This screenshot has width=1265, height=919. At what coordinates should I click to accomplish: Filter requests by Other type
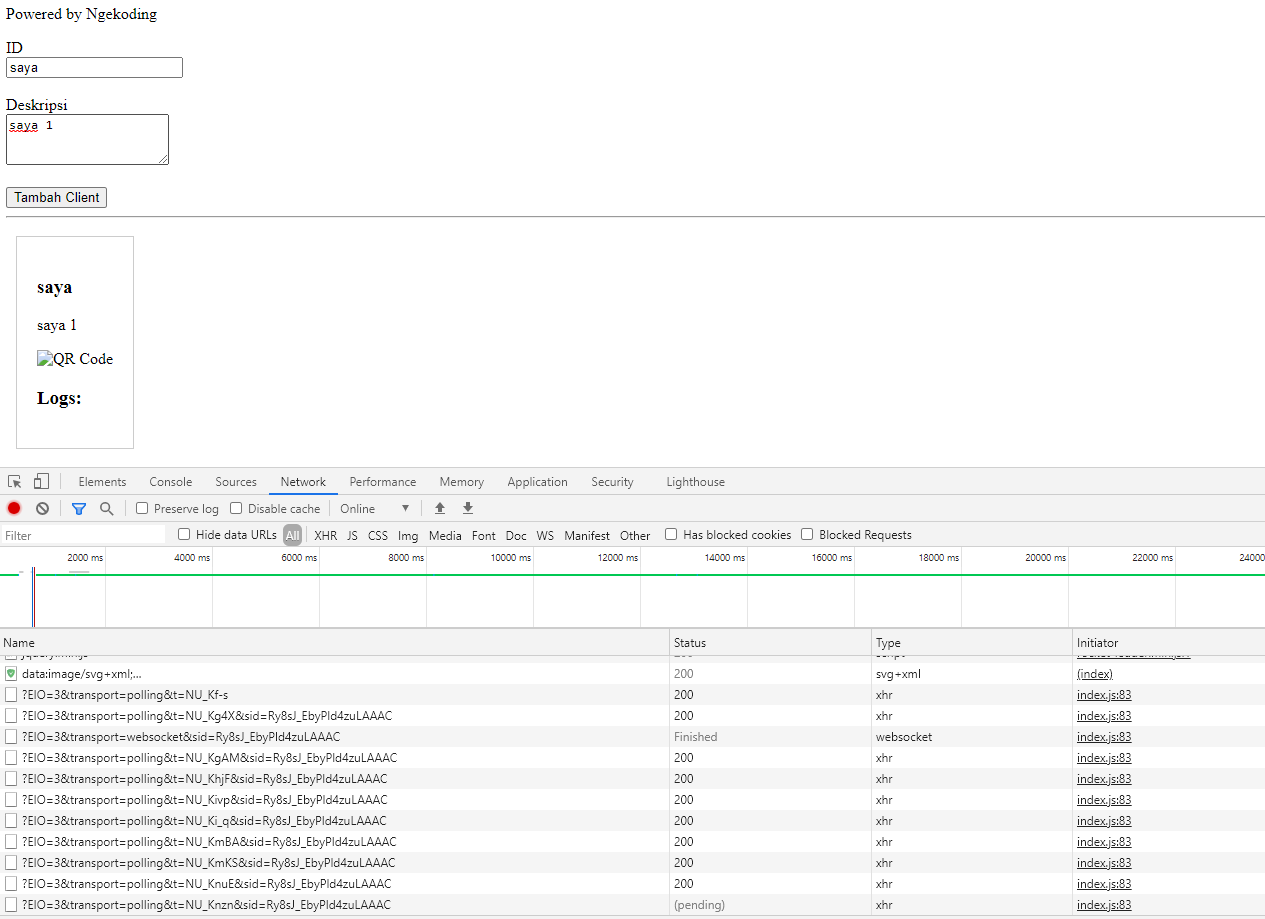635,535
